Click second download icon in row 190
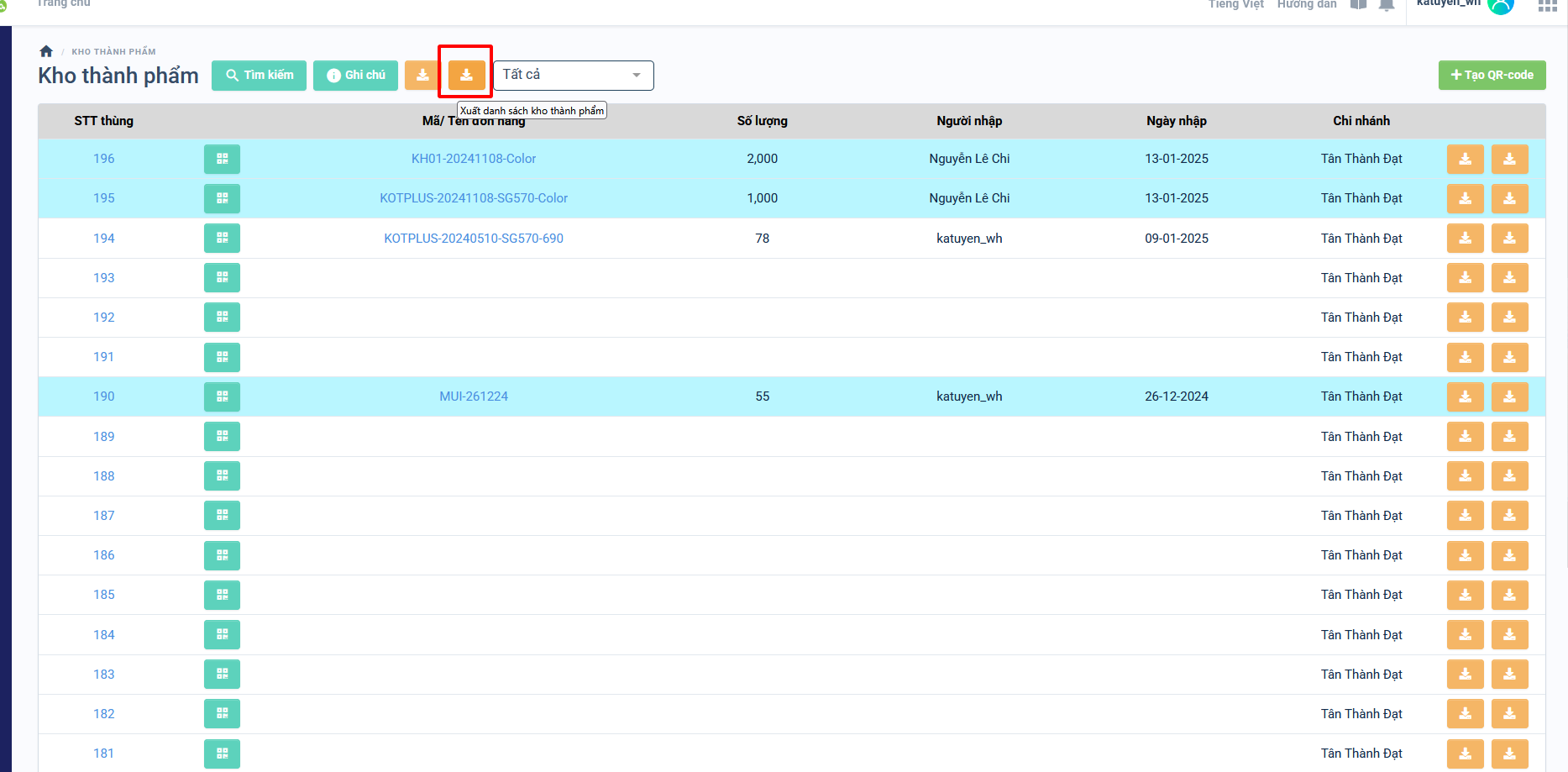Screen dimensions: 1568x772 tap(1510, 397)
